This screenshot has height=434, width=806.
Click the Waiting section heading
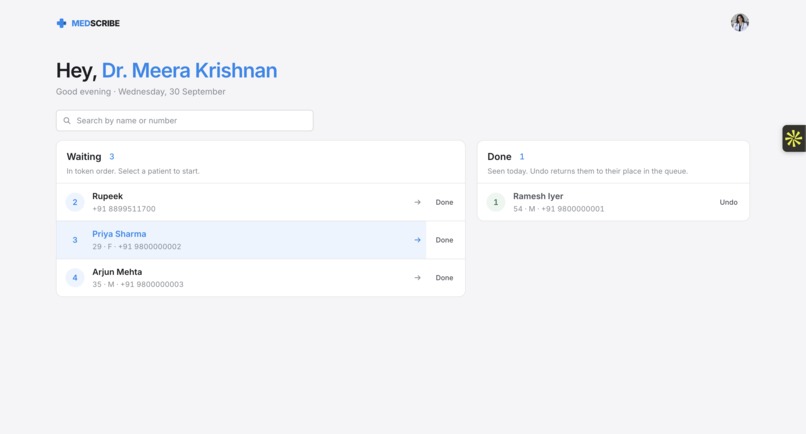(x=84, y=156)
